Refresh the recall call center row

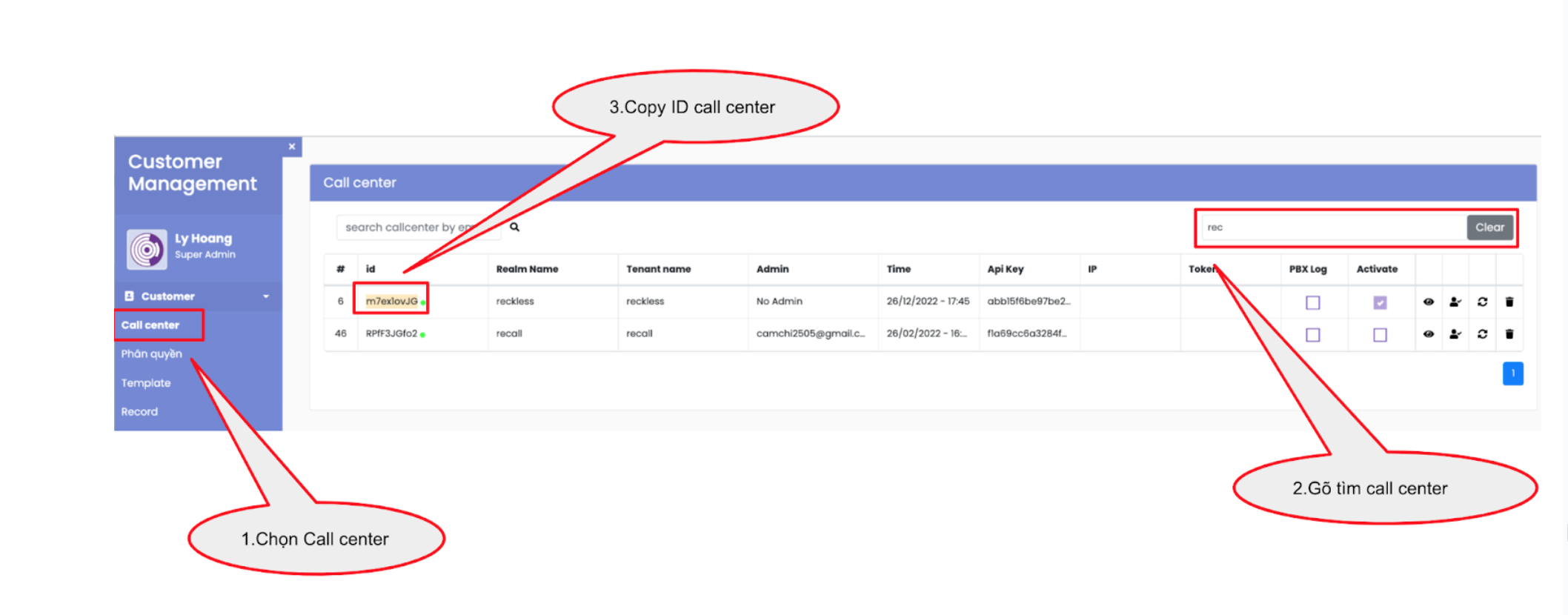click(x=1482, y=334)
